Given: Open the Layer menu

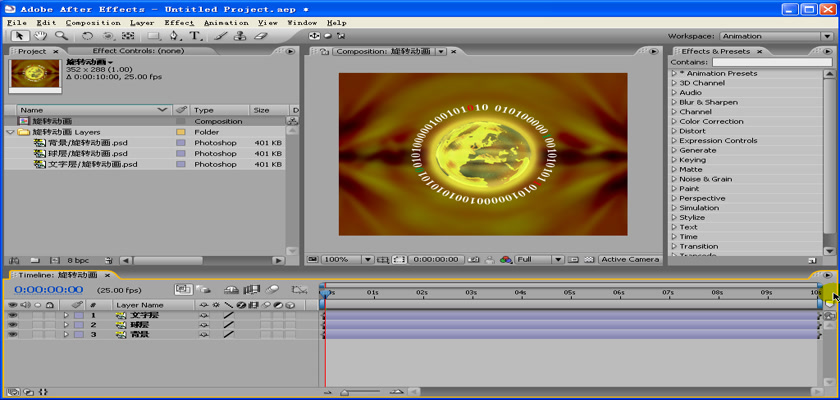Looking at the screenshot, I should coord(142,23).
